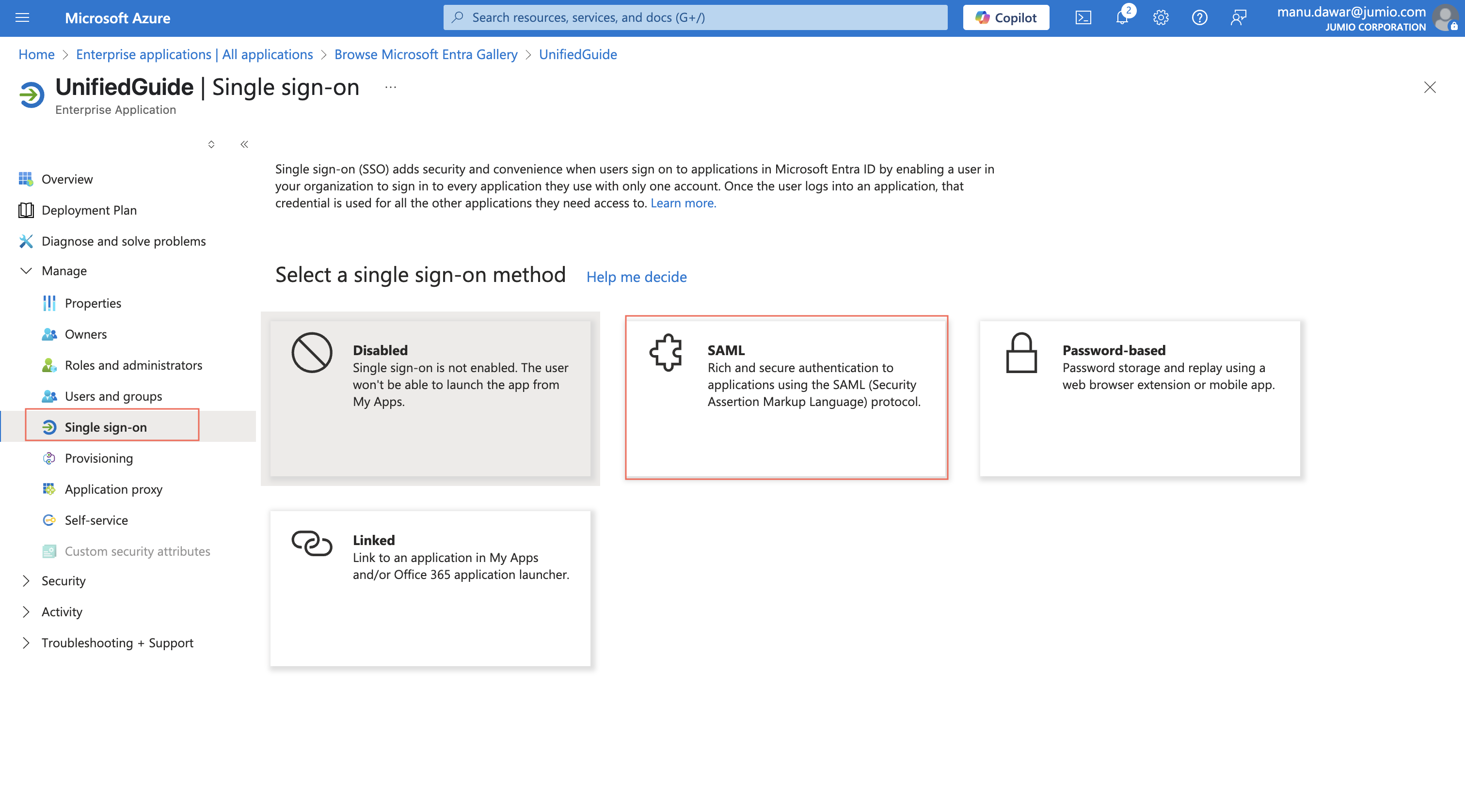Viewport: 1465px width, 812px height.
Task: Select the Linked sign-on card
Action: click(430, 588)
